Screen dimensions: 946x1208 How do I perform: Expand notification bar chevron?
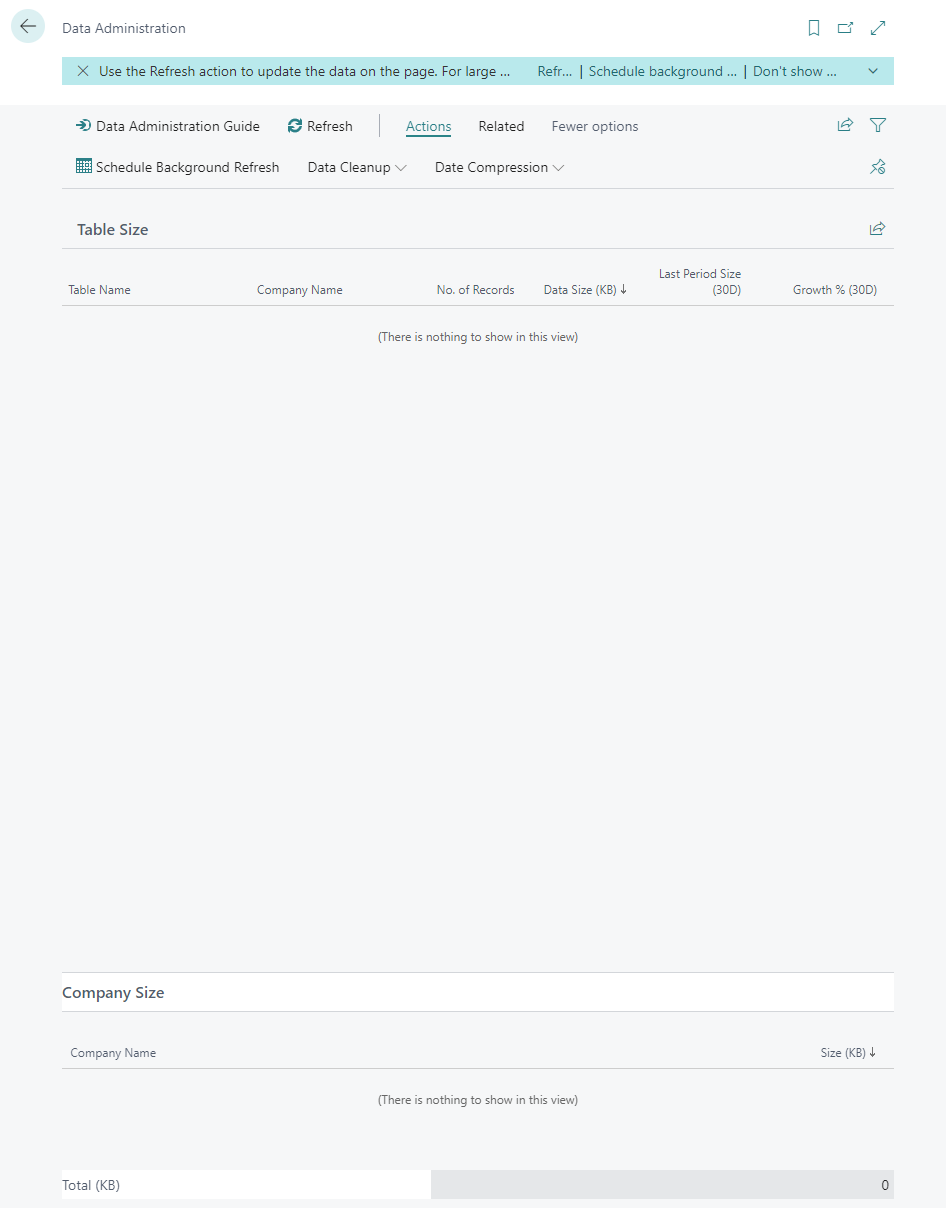[873, 71]
